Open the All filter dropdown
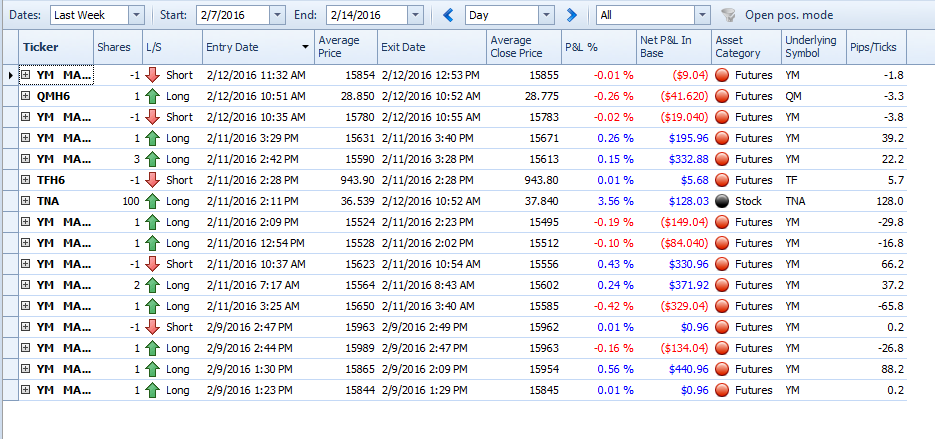 [702, 15]
